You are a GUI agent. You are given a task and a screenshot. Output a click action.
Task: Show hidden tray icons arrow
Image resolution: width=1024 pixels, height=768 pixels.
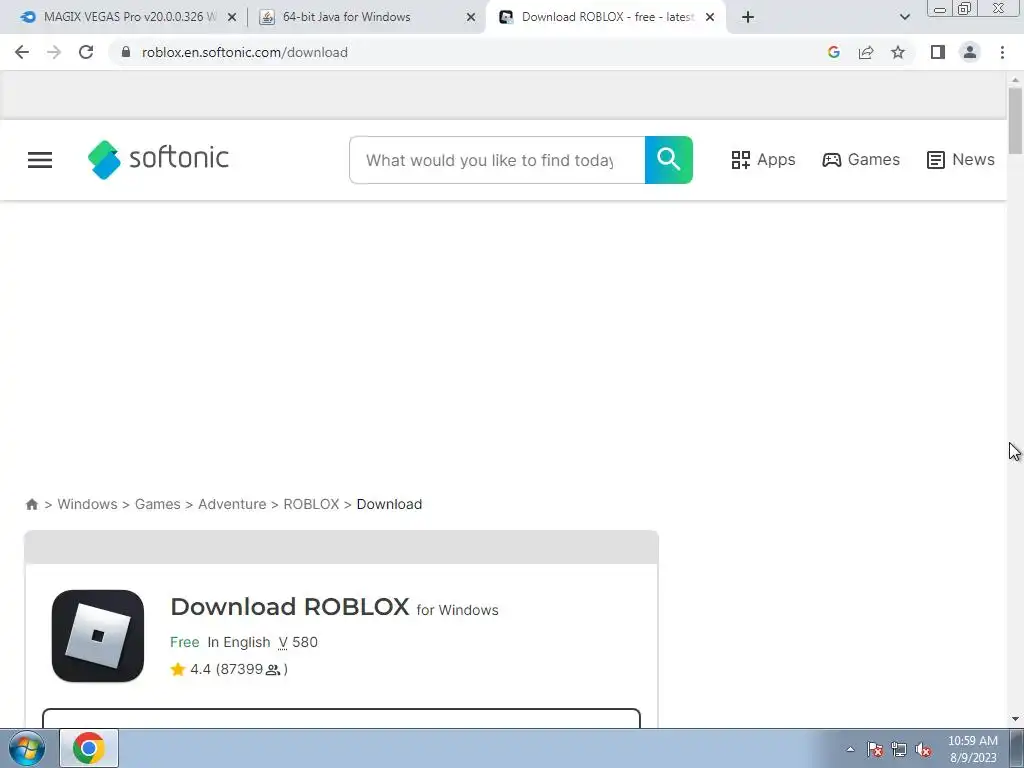[x=850, y=749]
